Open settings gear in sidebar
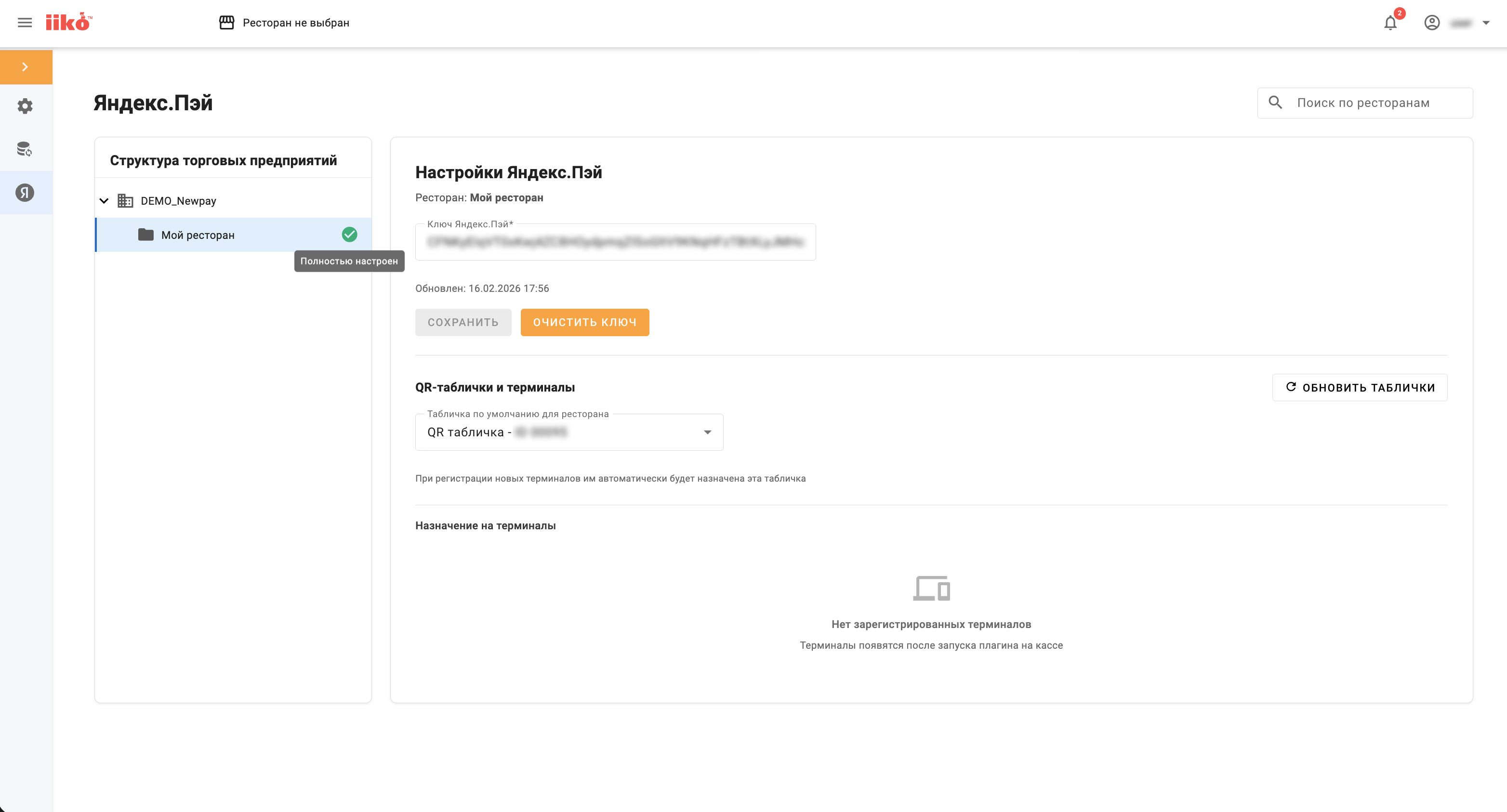This screenshot has height=812, width=1507. click(25, 106)
